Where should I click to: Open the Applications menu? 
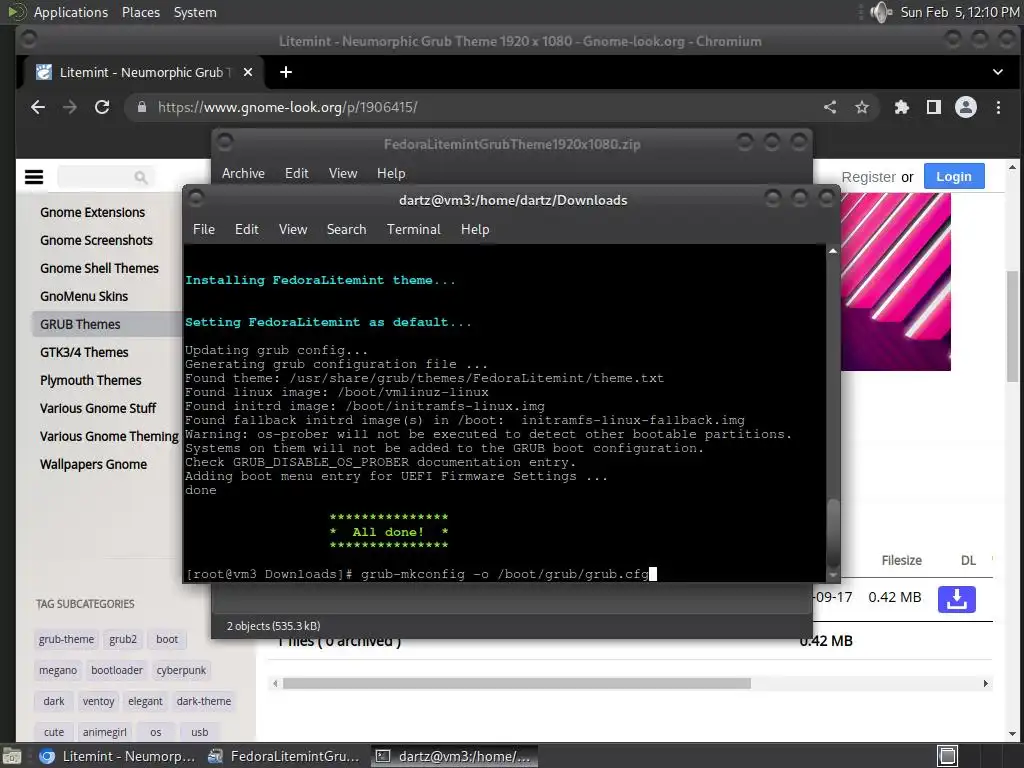71,12
